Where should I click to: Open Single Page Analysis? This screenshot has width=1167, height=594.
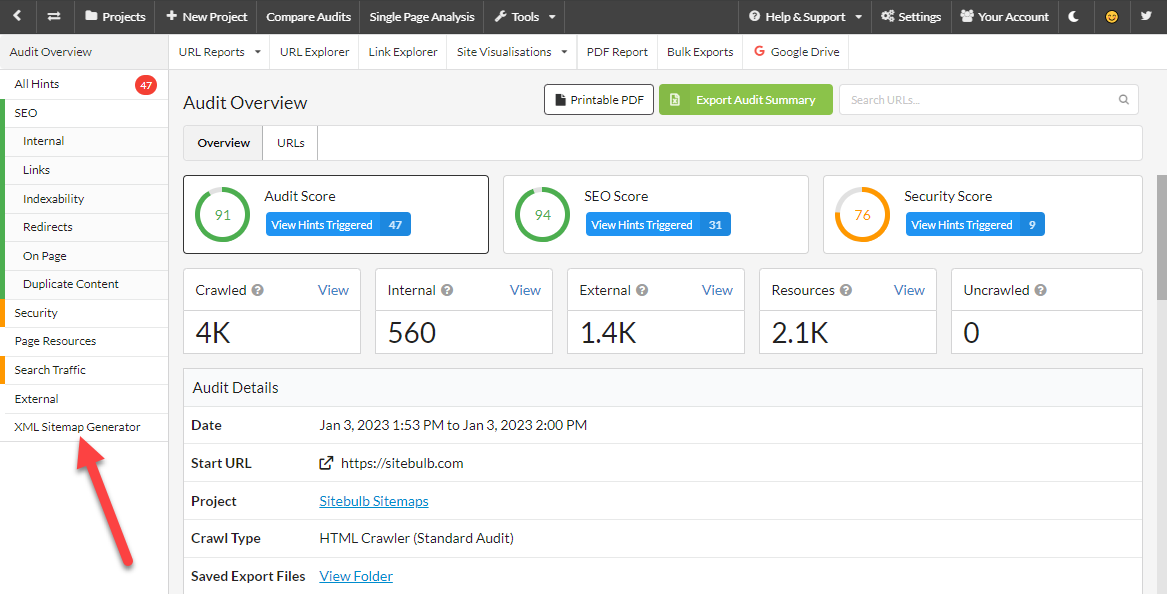421,16
